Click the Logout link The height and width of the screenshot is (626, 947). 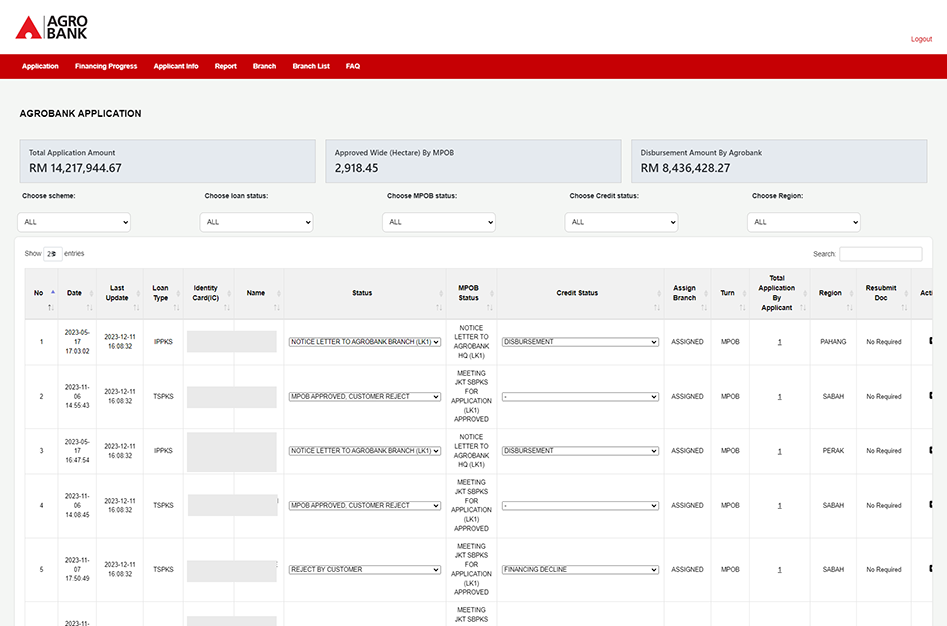click(x=920, y=39)
